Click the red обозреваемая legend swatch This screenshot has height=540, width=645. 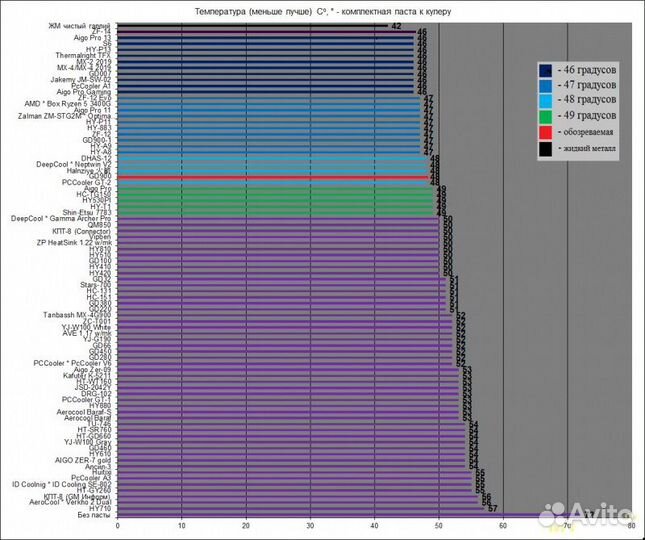547,132
